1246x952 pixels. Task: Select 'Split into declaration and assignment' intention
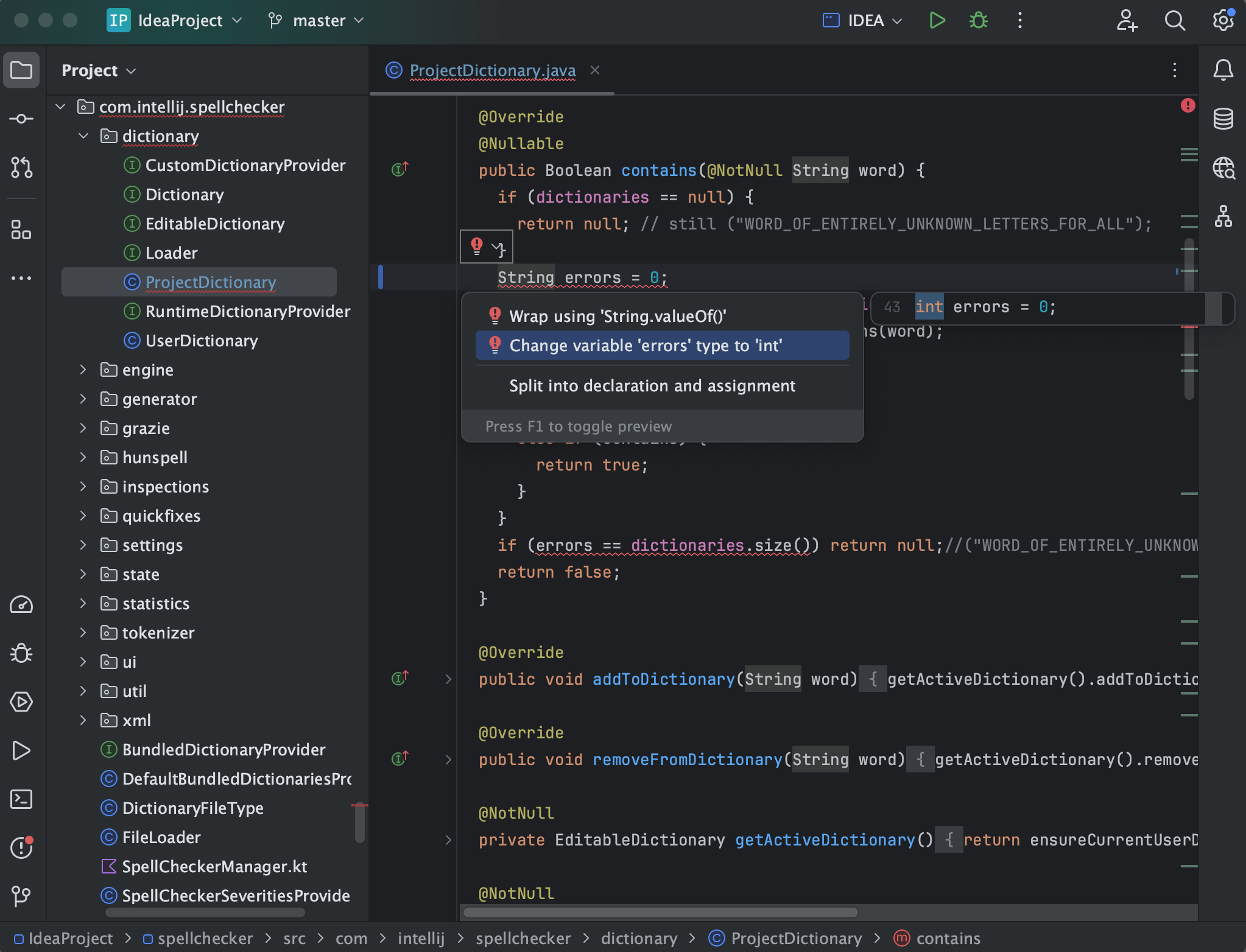tap(652, 385)
